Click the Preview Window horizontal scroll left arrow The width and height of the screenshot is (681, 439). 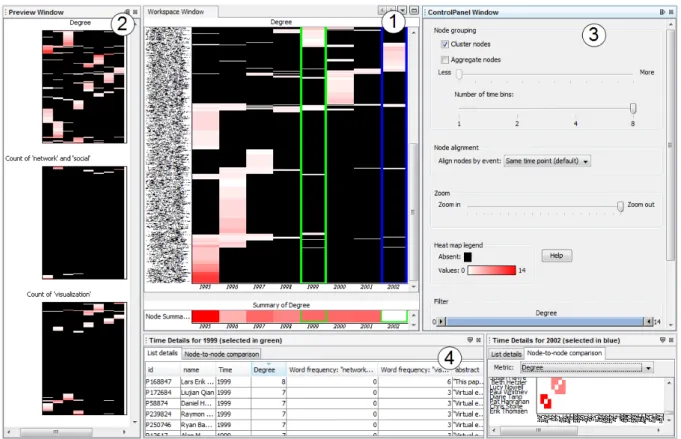coord(9,432)
